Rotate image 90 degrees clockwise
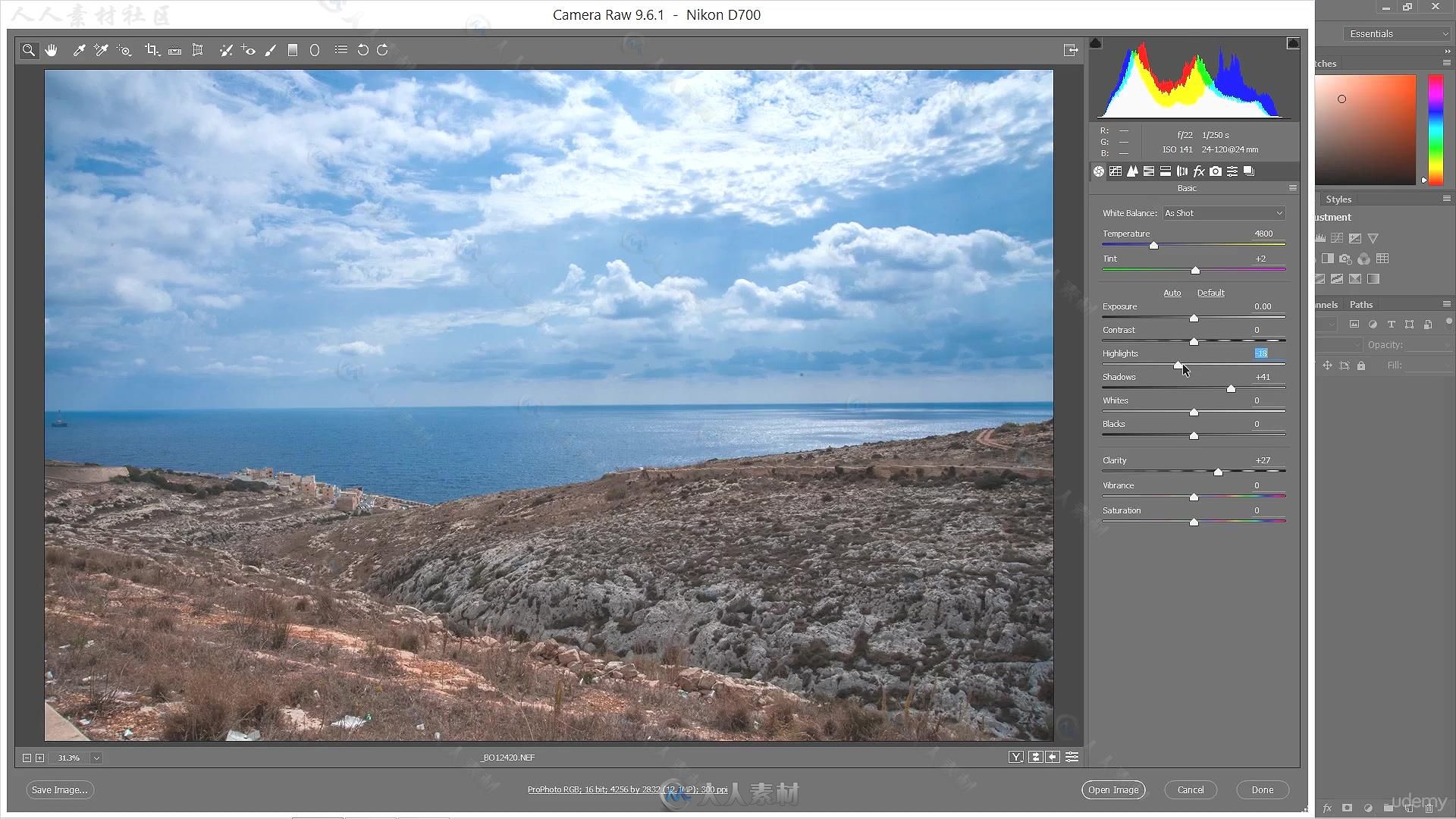The width and height of the screenshot is (1456, 819). point(383,50)
